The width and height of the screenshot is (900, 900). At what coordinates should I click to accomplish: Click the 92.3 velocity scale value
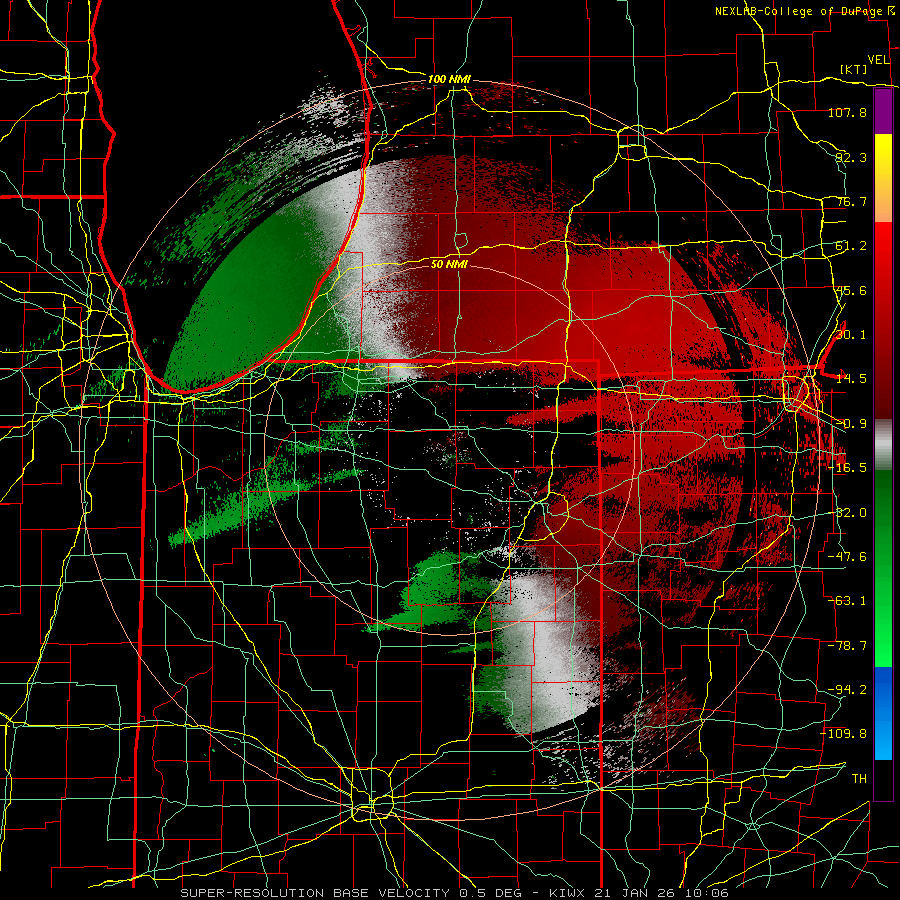click(851, 157)
